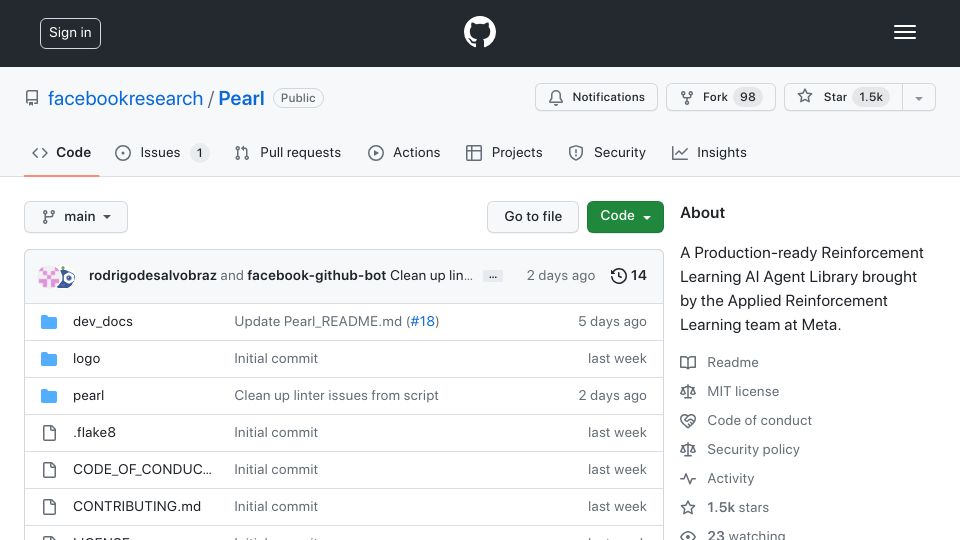Switch to the Actions tab
The image size is (960, 540).
(x=404, y=152)
